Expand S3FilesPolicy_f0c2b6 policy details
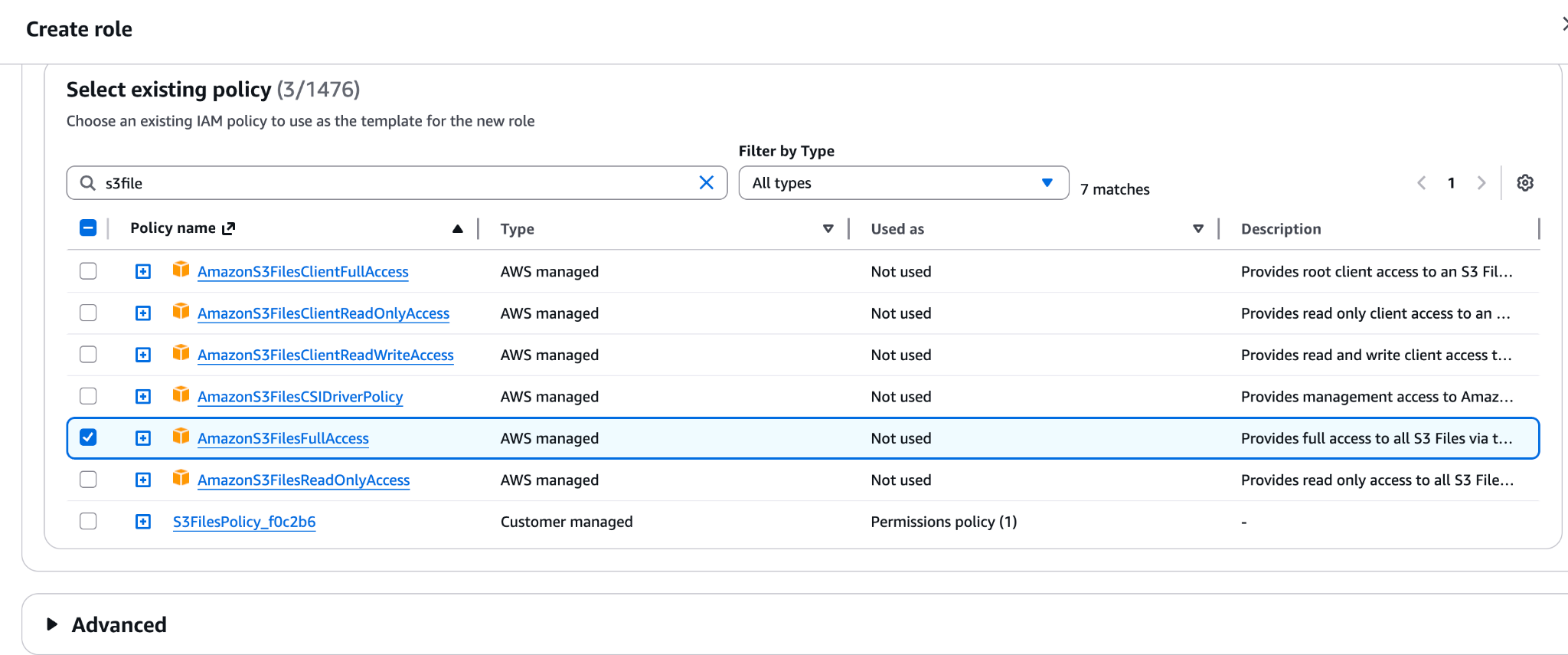The image size is (1568, 655). tap(143, 522)
